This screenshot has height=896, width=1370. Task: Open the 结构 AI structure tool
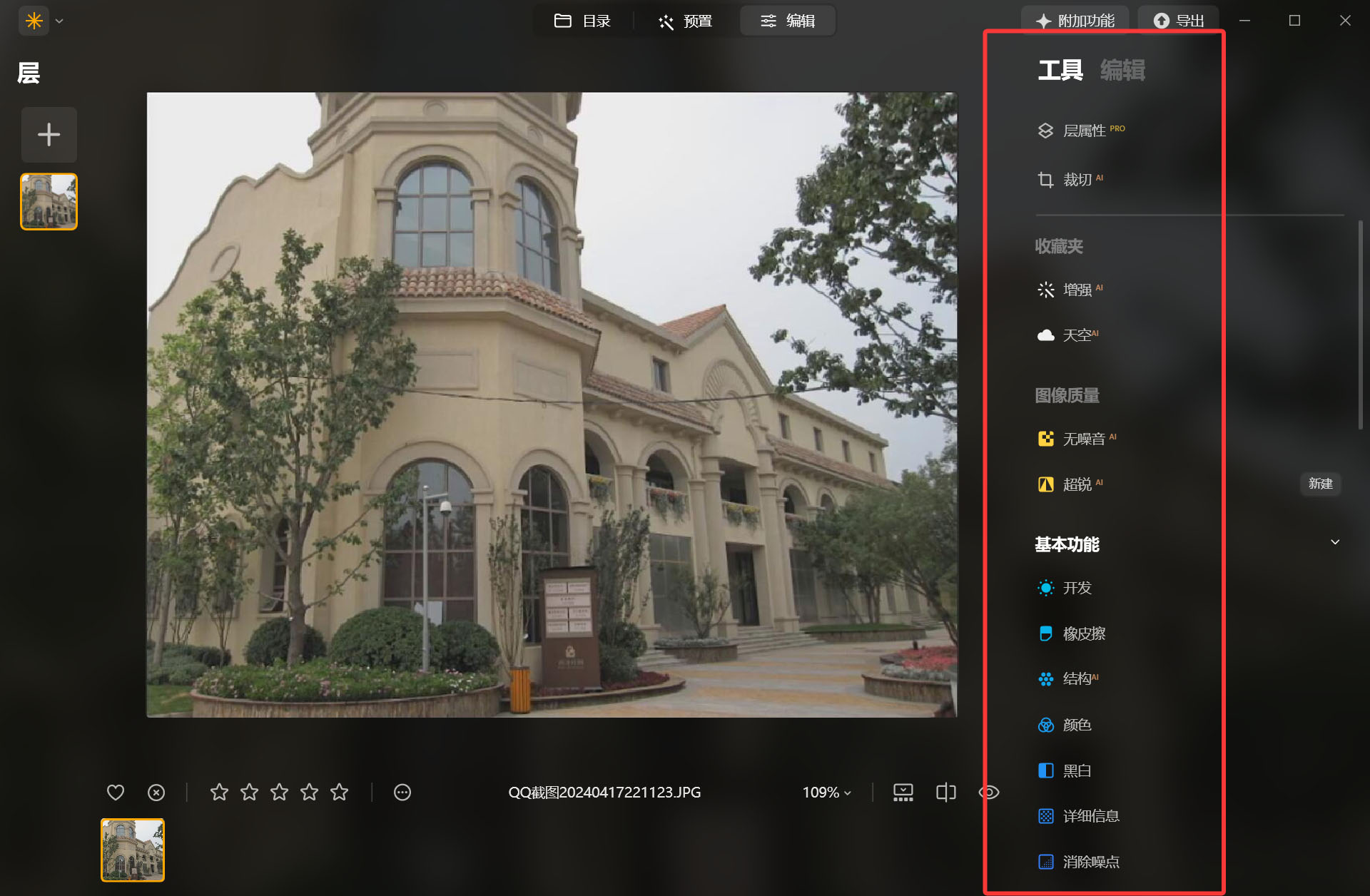coord(1068,679)
